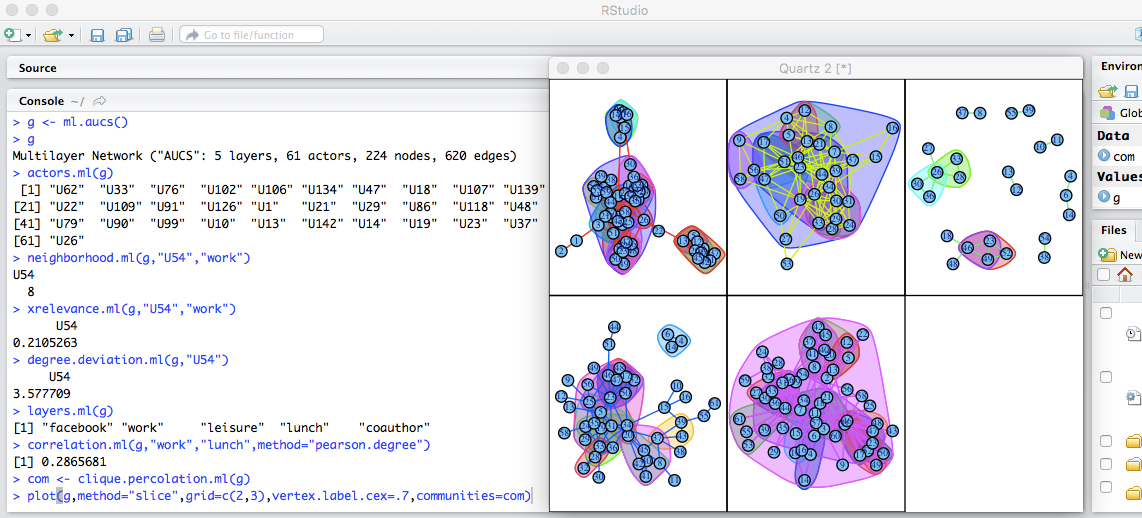Toggle the select-all files checkbox
This screenshot has width=1142, height=518.
tap(1104, 275)
